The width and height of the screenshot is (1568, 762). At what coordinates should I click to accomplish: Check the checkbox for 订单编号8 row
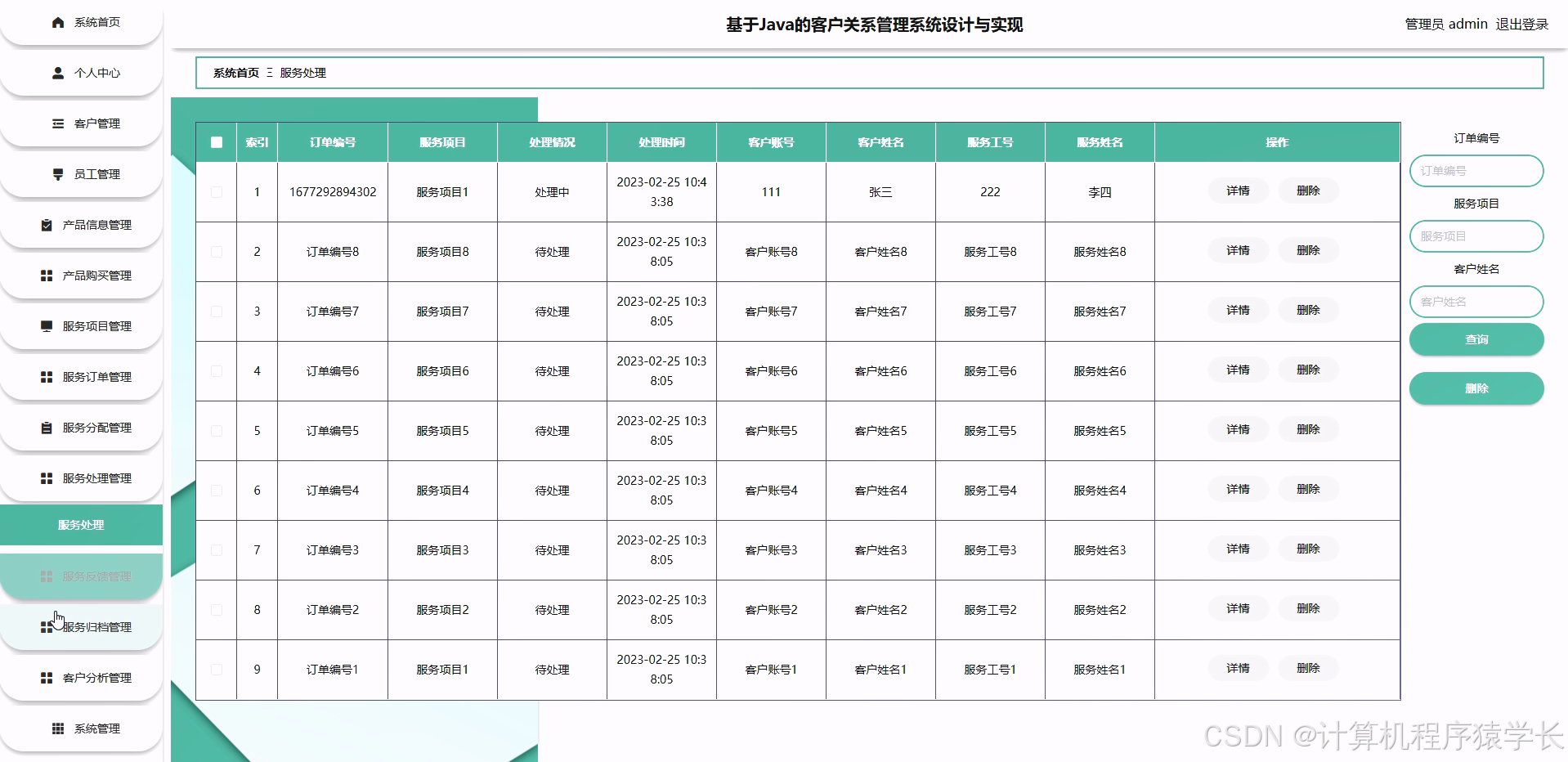(x=217, y=252)
